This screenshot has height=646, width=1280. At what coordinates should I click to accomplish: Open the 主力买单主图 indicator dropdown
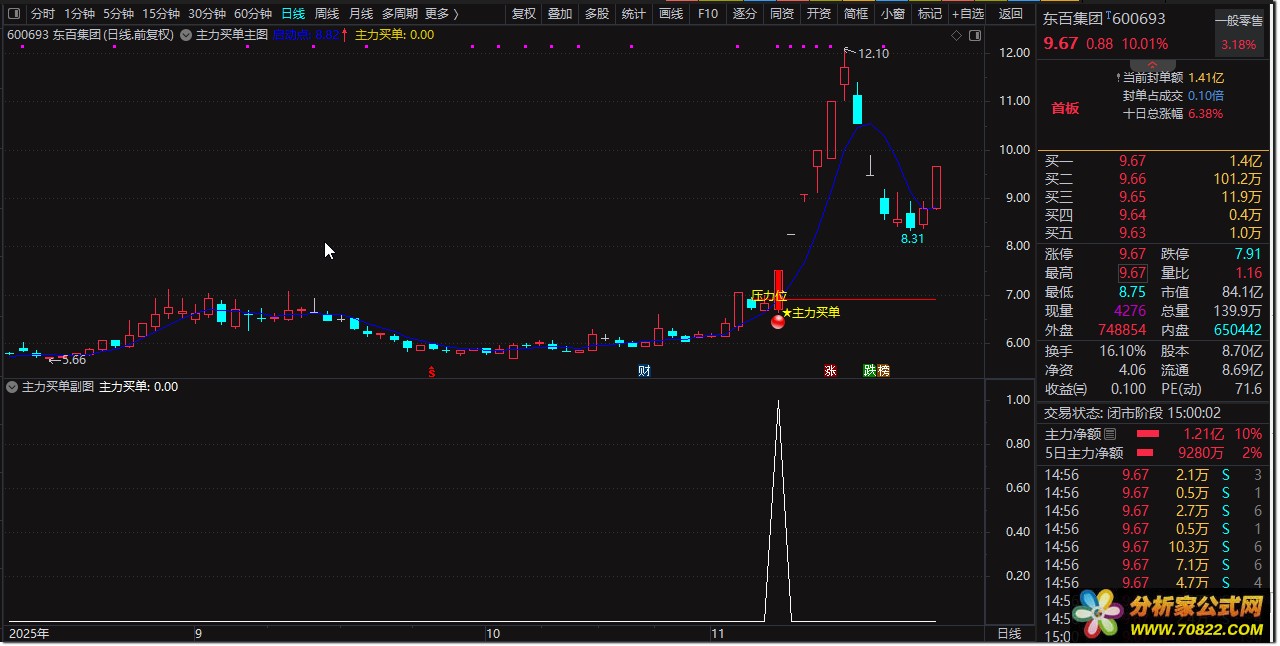coord(186,35)
